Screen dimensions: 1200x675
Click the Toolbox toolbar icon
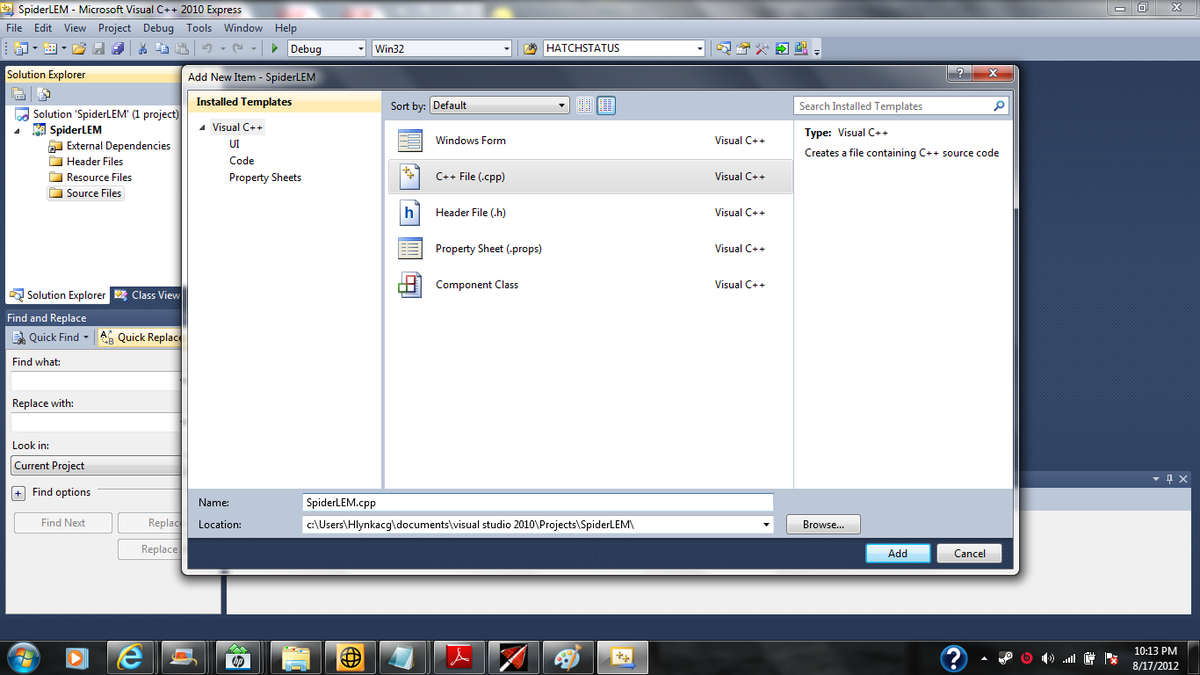tap(763, 48)
